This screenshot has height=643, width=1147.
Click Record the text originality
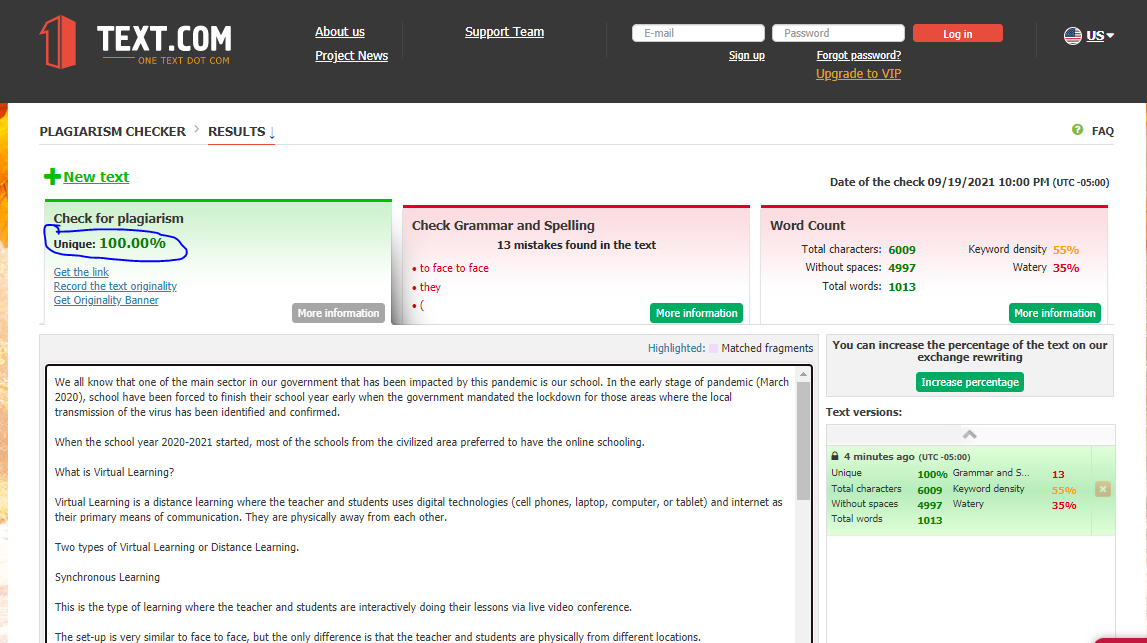click(115, 286)
